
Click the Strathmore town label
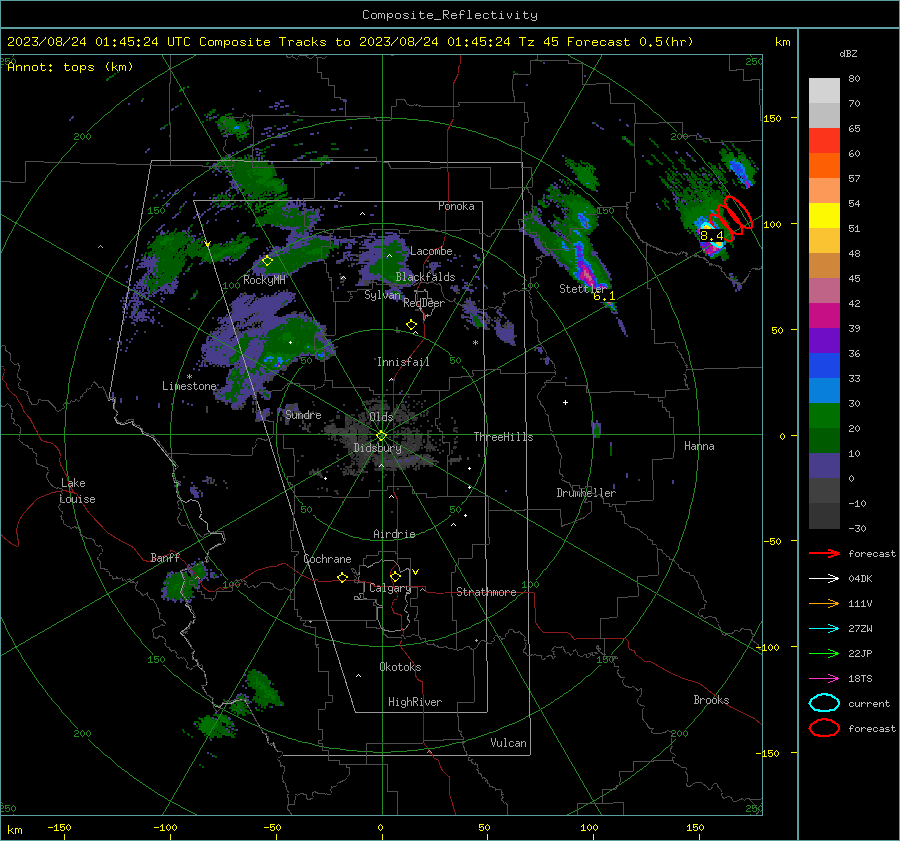(x=486, y=592)
